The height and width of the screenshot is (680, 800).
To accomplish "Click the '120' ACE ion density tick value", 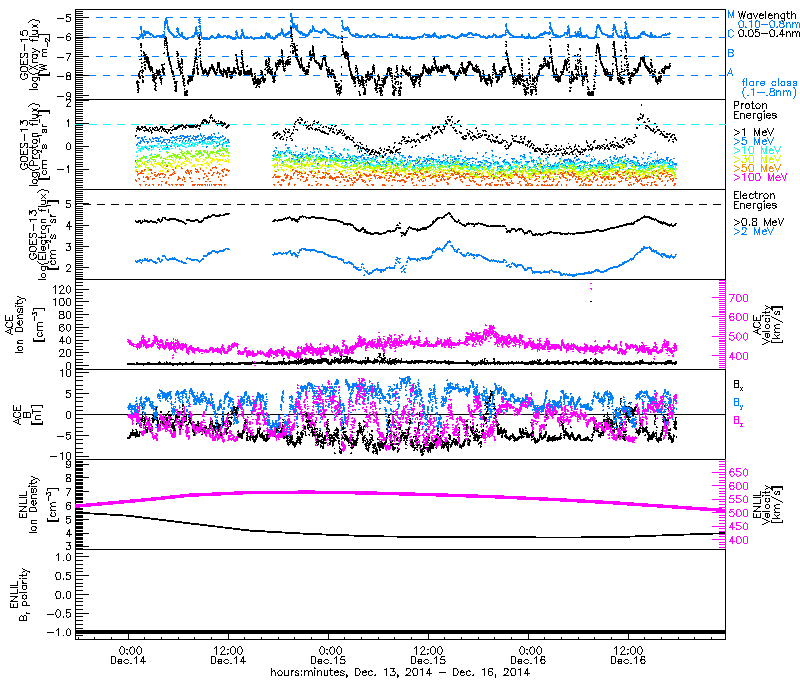I will (62, 289).
